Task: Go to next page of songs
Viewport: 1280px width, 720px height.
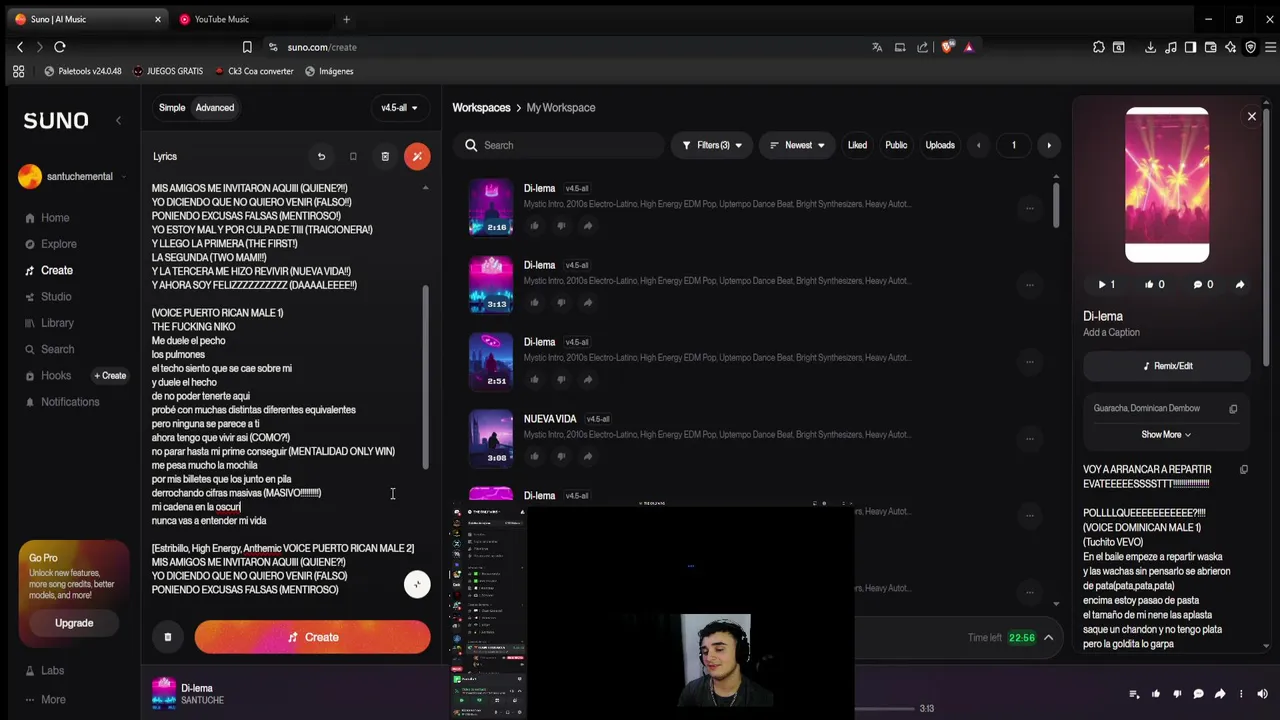Action: coord(1049,145)
